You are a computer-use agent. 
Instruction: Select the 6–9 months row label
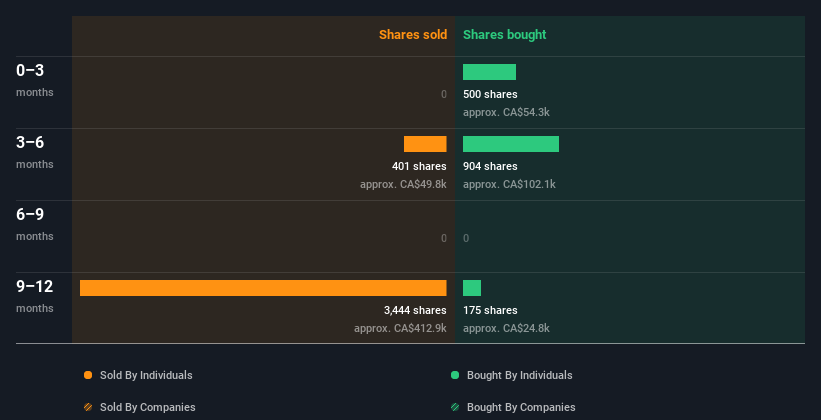click(x=35, y=224)
